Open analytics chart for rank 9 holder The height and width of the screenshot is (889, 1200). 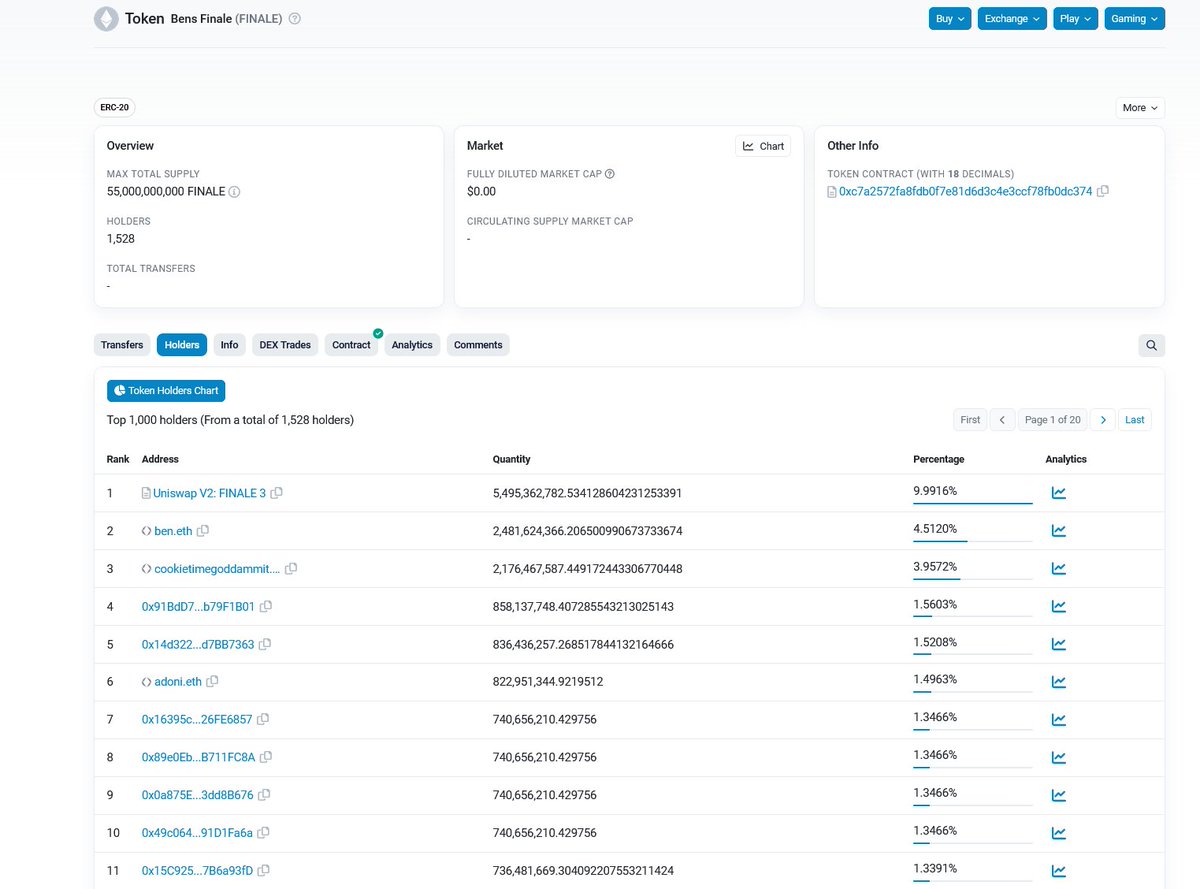1058,796
